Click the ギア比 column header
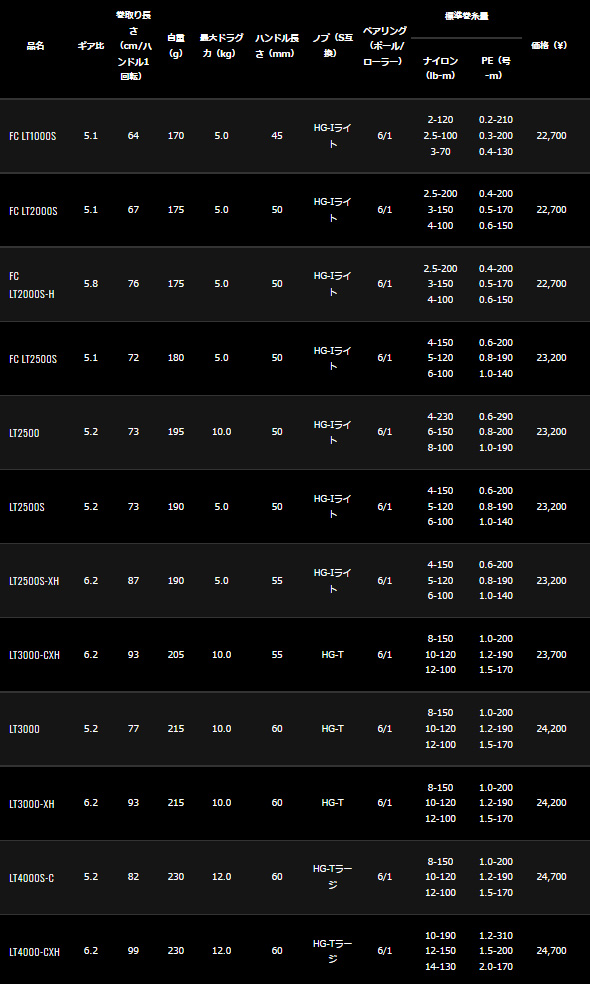This screenshot has height=984, width=590. point(91,46)
